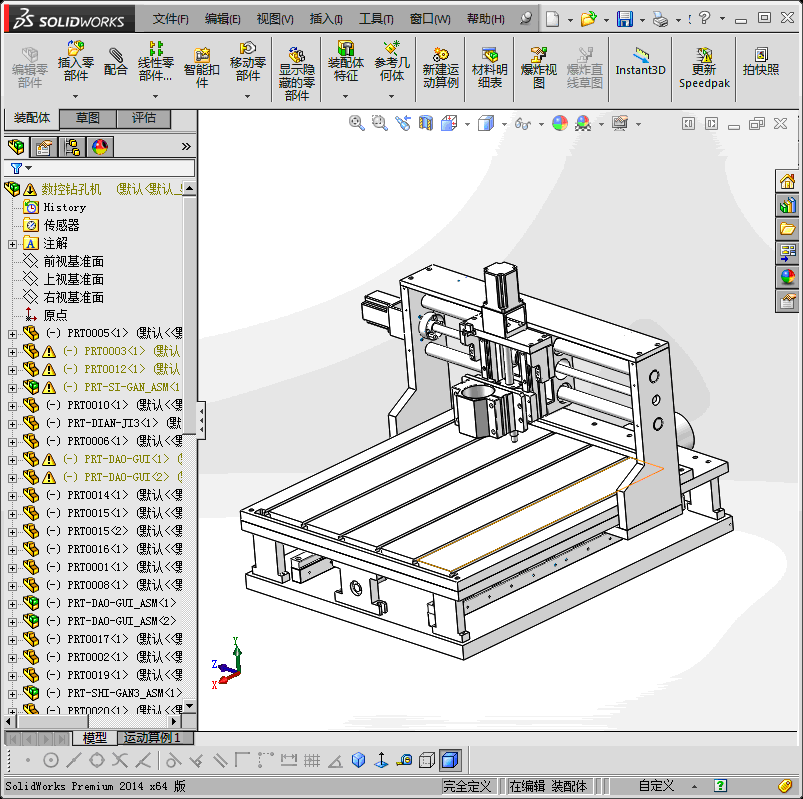The height and width of the screenshot is (799, 803).
Task: Switch to the 评估 (Evaluate) tab
Action: [x=144, y=118]
